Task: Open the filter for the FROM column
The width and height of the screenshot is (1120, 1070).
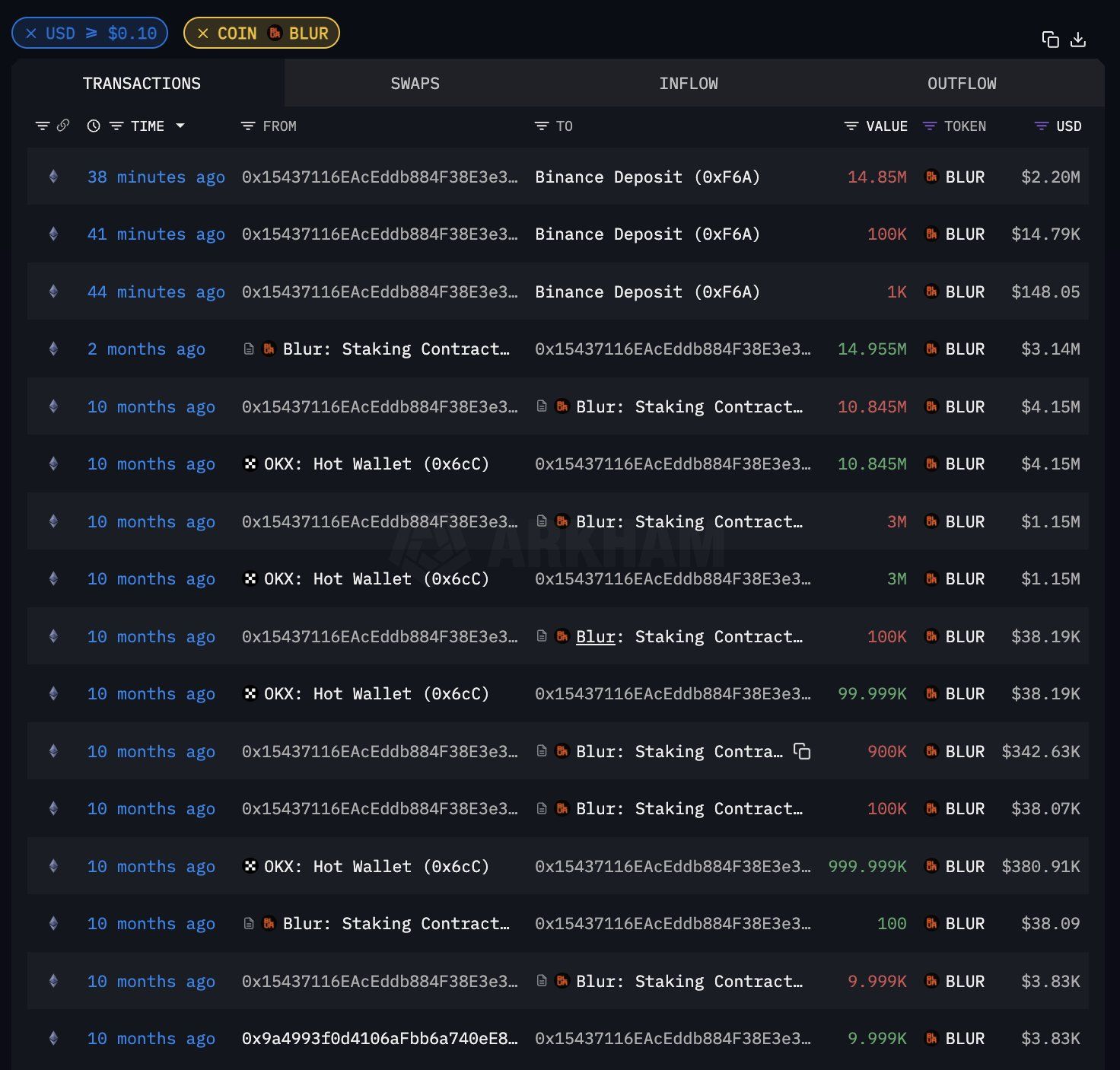Action: (x=247, y=126)
